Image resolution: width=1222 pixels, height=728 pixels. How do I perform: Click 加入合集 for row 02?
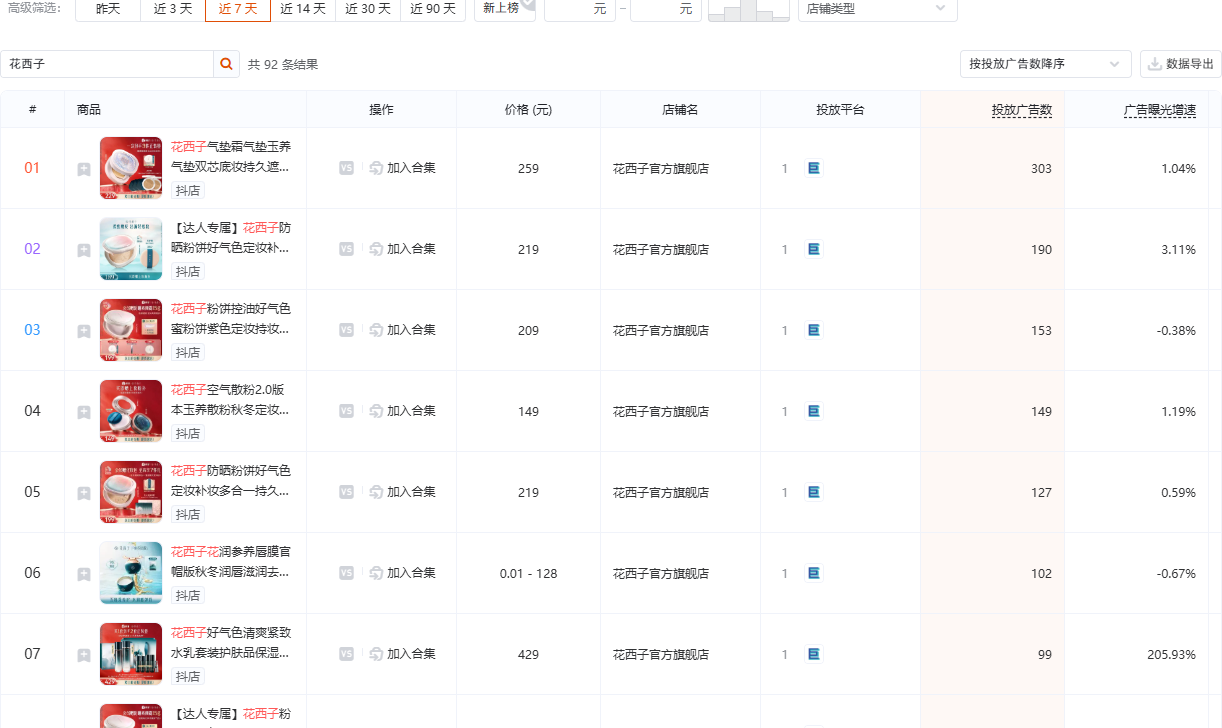402,249
